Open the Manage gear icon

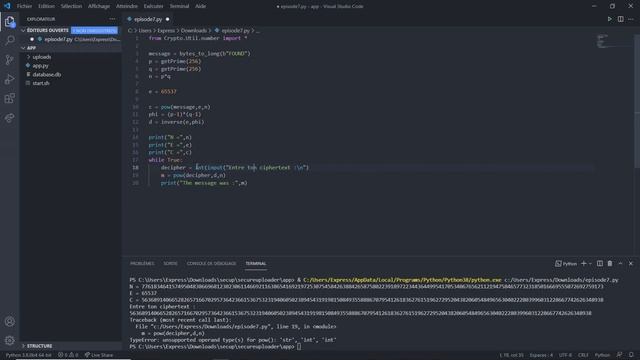click(9, 340)
